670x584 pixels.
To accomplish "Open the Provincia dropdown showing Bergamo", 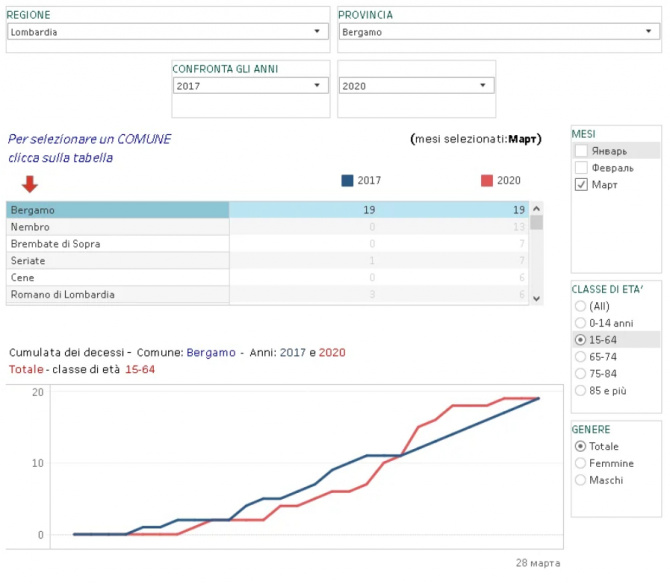I will click(x=498, y=32).
